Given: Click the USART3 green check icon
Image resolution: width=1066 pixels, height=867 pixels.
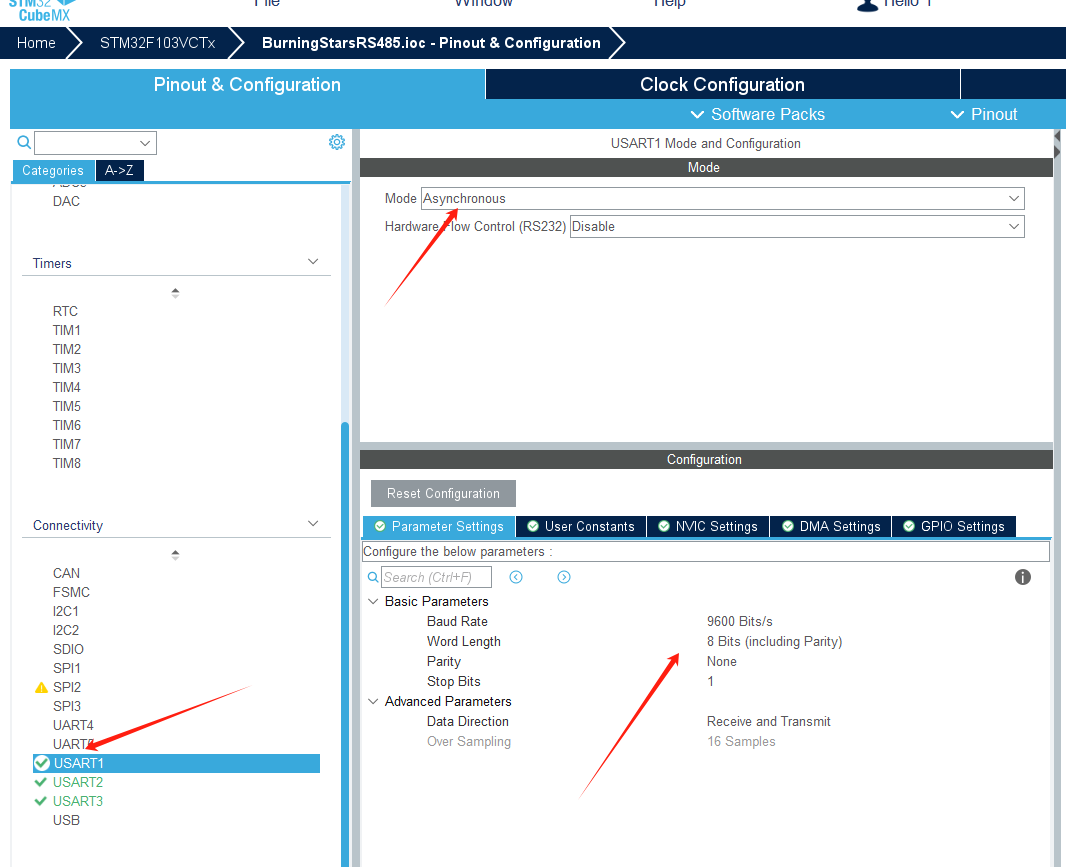Looking at the screenshot, I should click(x=41, y=801).
